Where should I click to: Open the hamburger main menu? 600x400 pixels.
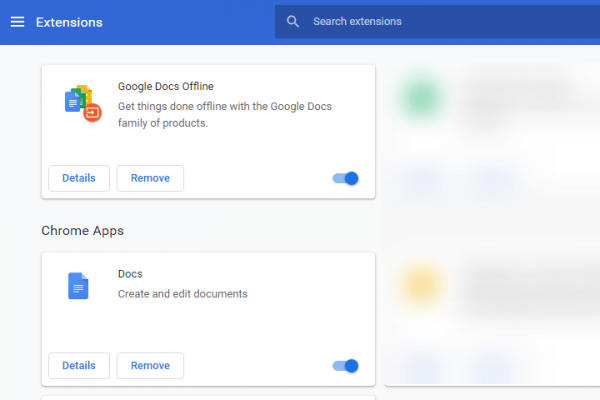(x=17, y=22)
